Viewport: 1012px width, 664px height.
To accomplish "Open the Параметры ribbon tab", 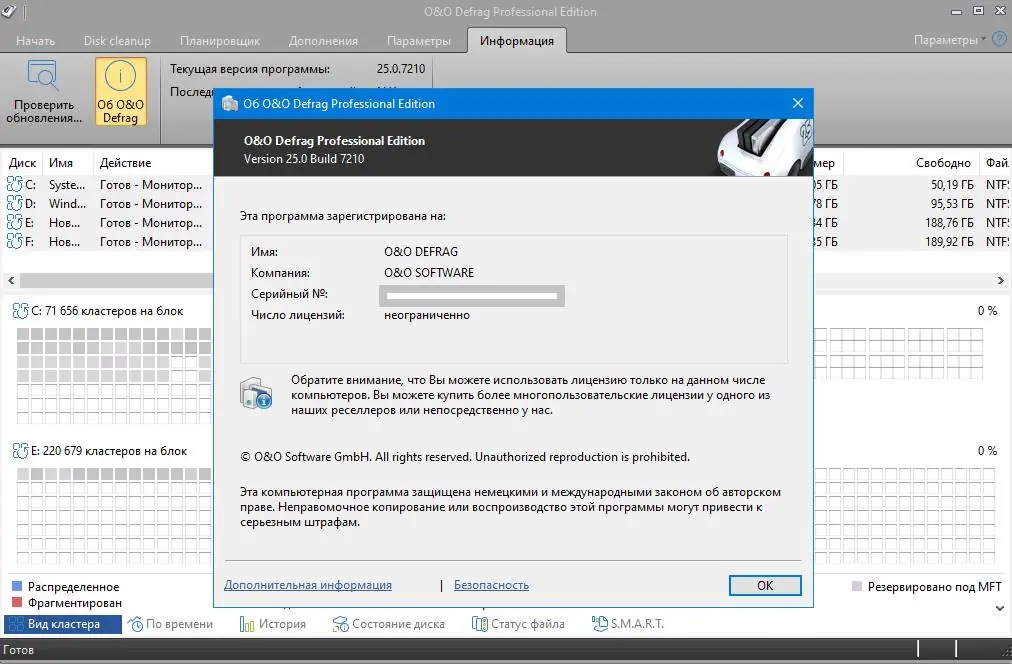I will [418, 41].
